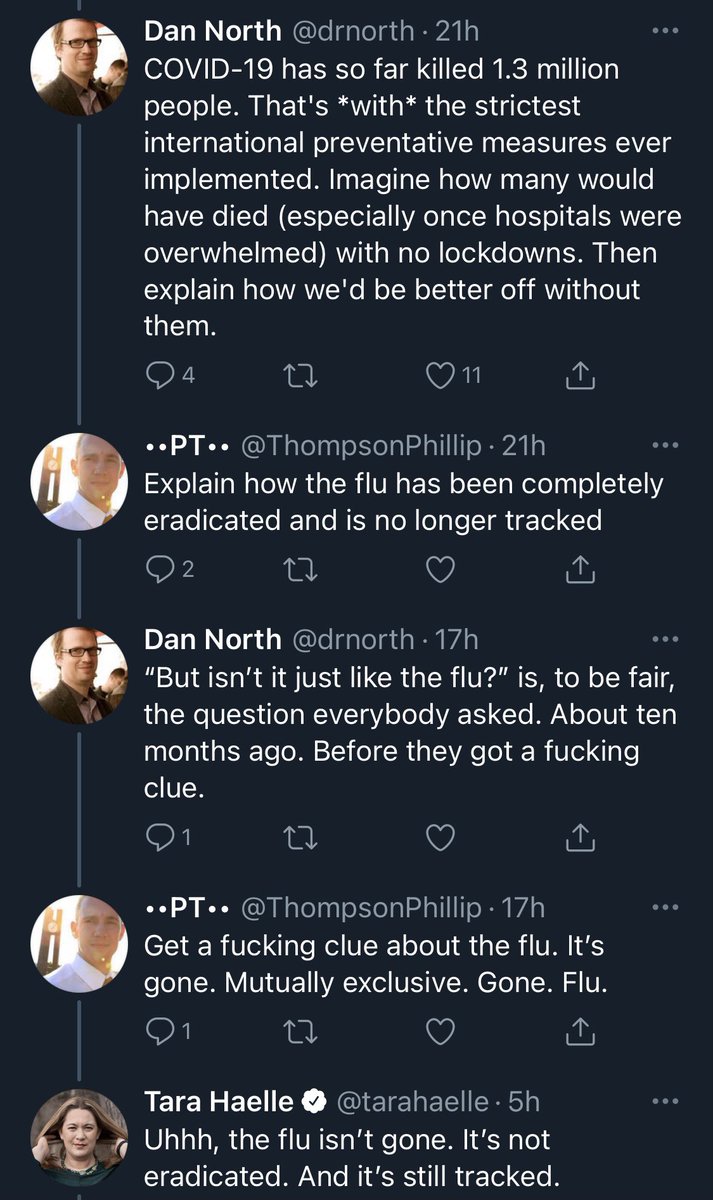The height and width of the screenshot is (1200, 713).
Task: Open more menu on PT's 21h tweet
Action: 664,445
